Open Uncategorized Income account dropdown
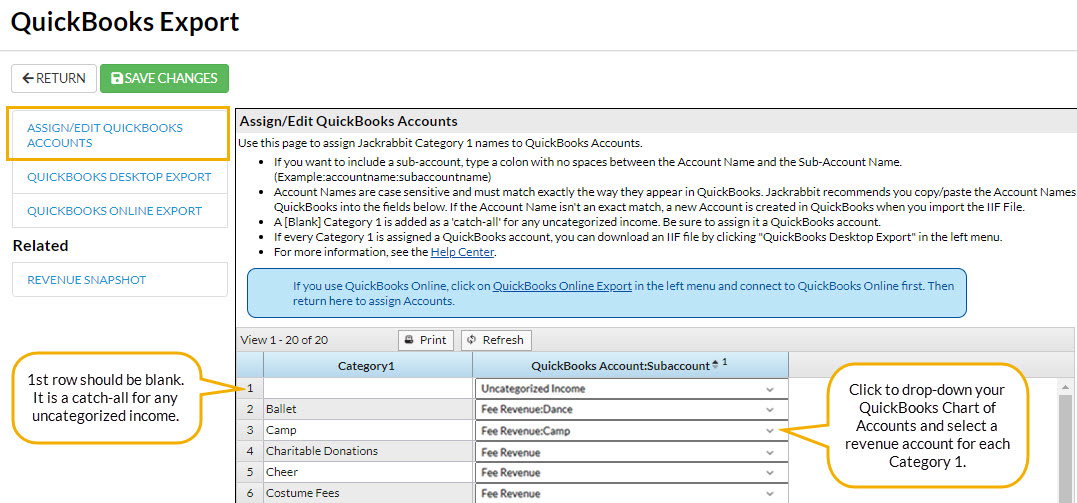 (631, 389)
